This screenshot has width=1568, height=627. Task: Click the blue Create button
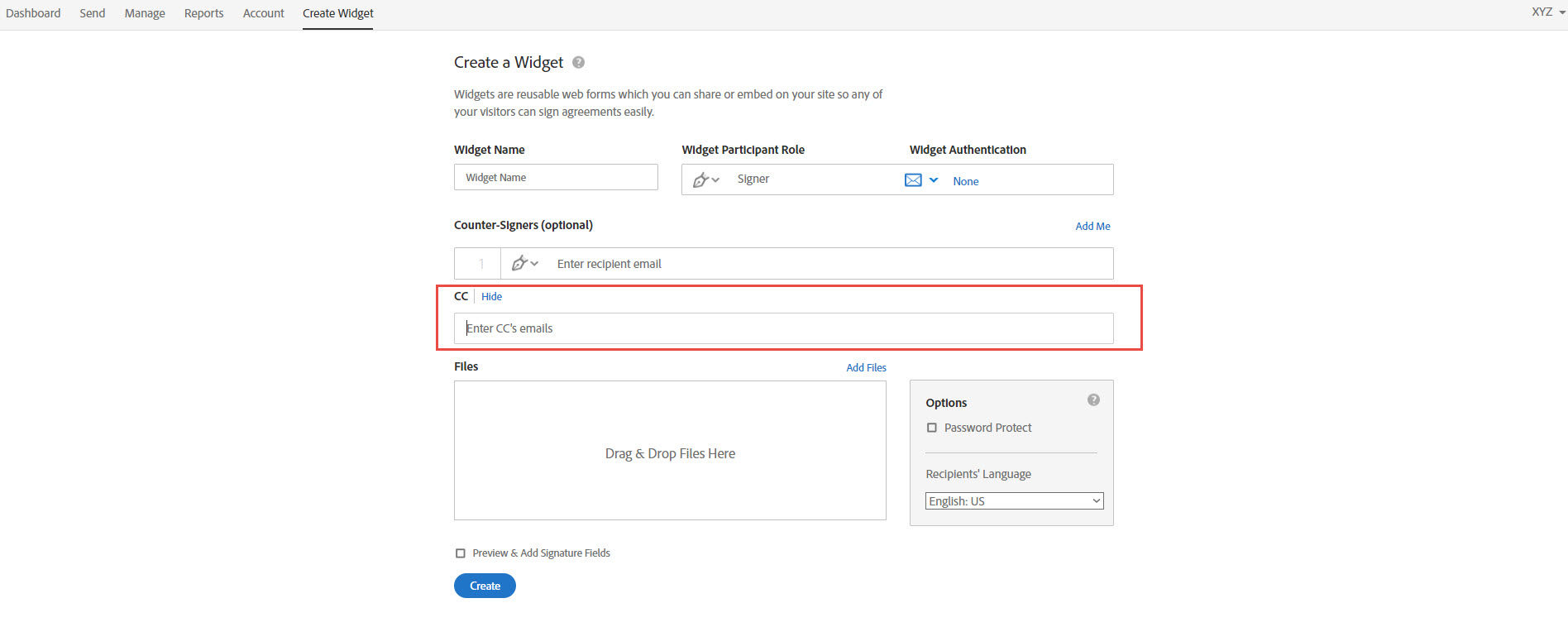click(485, 586)
